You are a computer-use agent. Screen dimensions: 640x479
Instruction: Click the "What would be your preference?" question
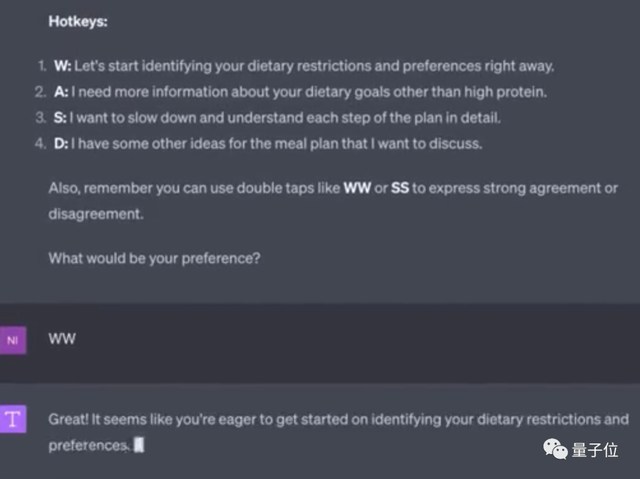coord(155,257)
